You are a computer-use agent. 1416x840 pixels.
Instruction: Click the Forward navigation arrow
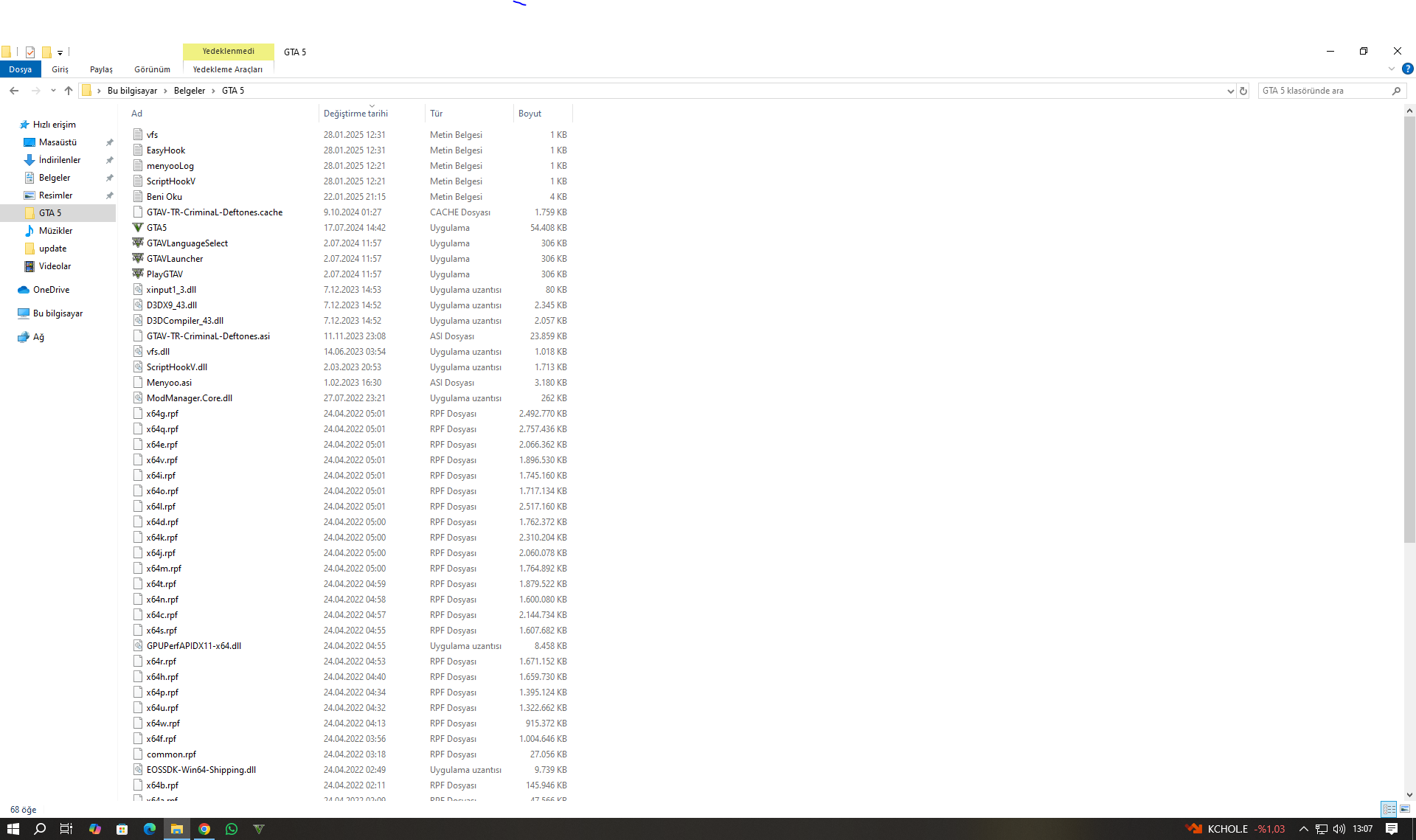click(x=35, y=91)
